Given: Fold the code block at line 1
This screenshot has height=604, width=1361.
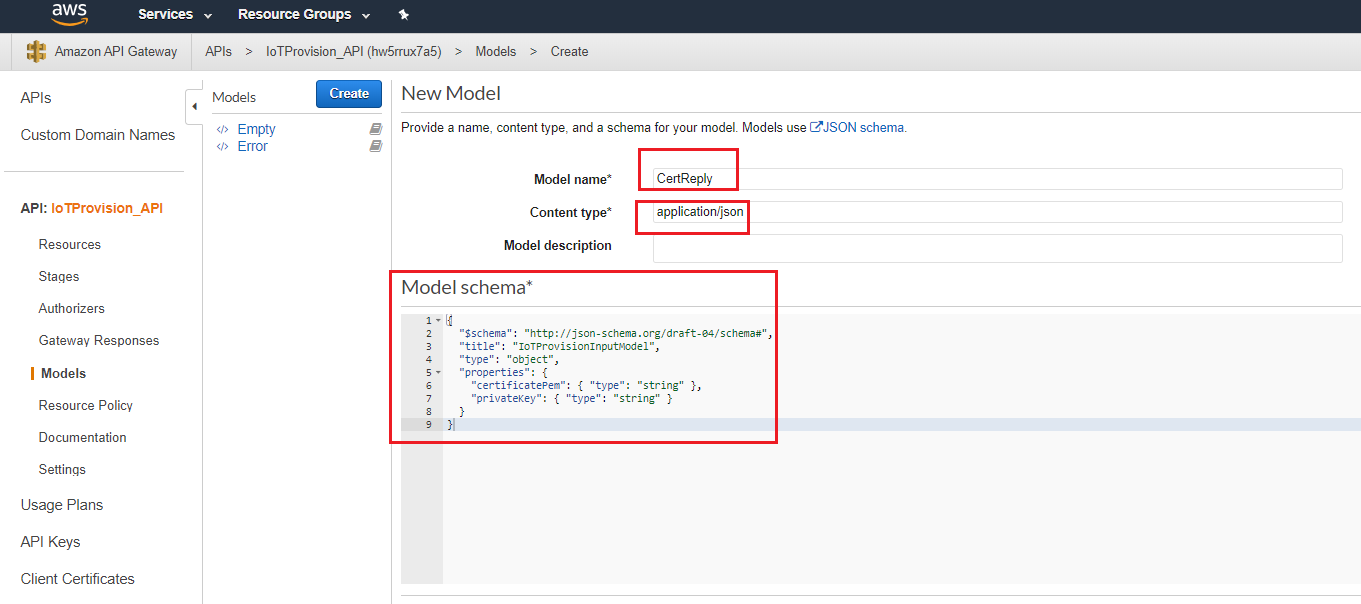Looking at the screenshot, I should point(438,320).
